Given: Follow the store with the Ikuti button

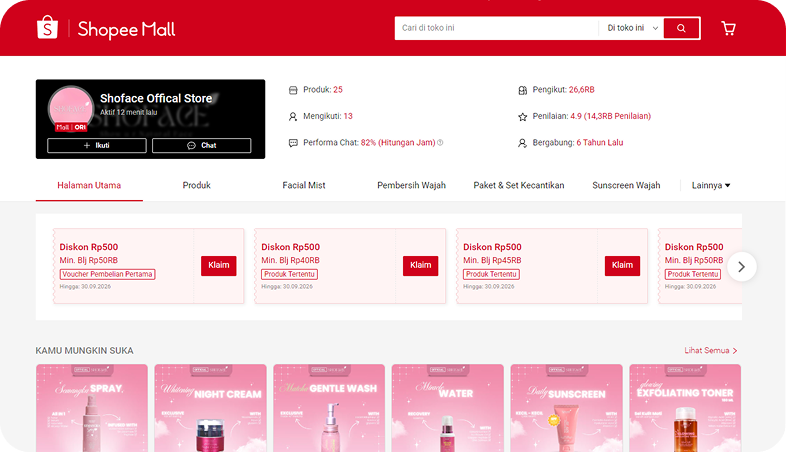Looking at the screenshot, I should (x=97, y=145).
